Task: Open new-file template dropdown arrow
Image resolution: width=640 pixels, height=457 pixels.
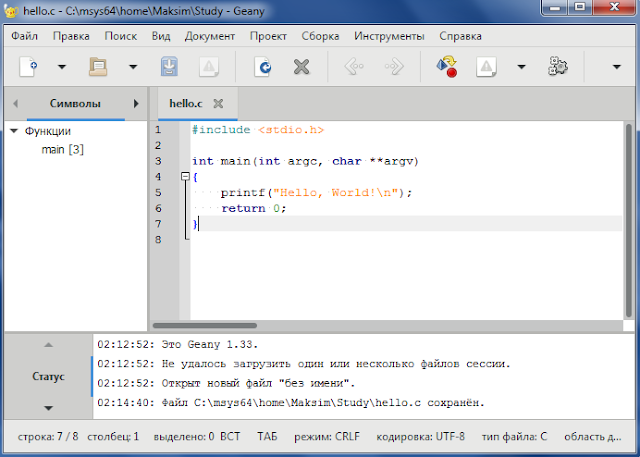Action: tap(62, 67)
